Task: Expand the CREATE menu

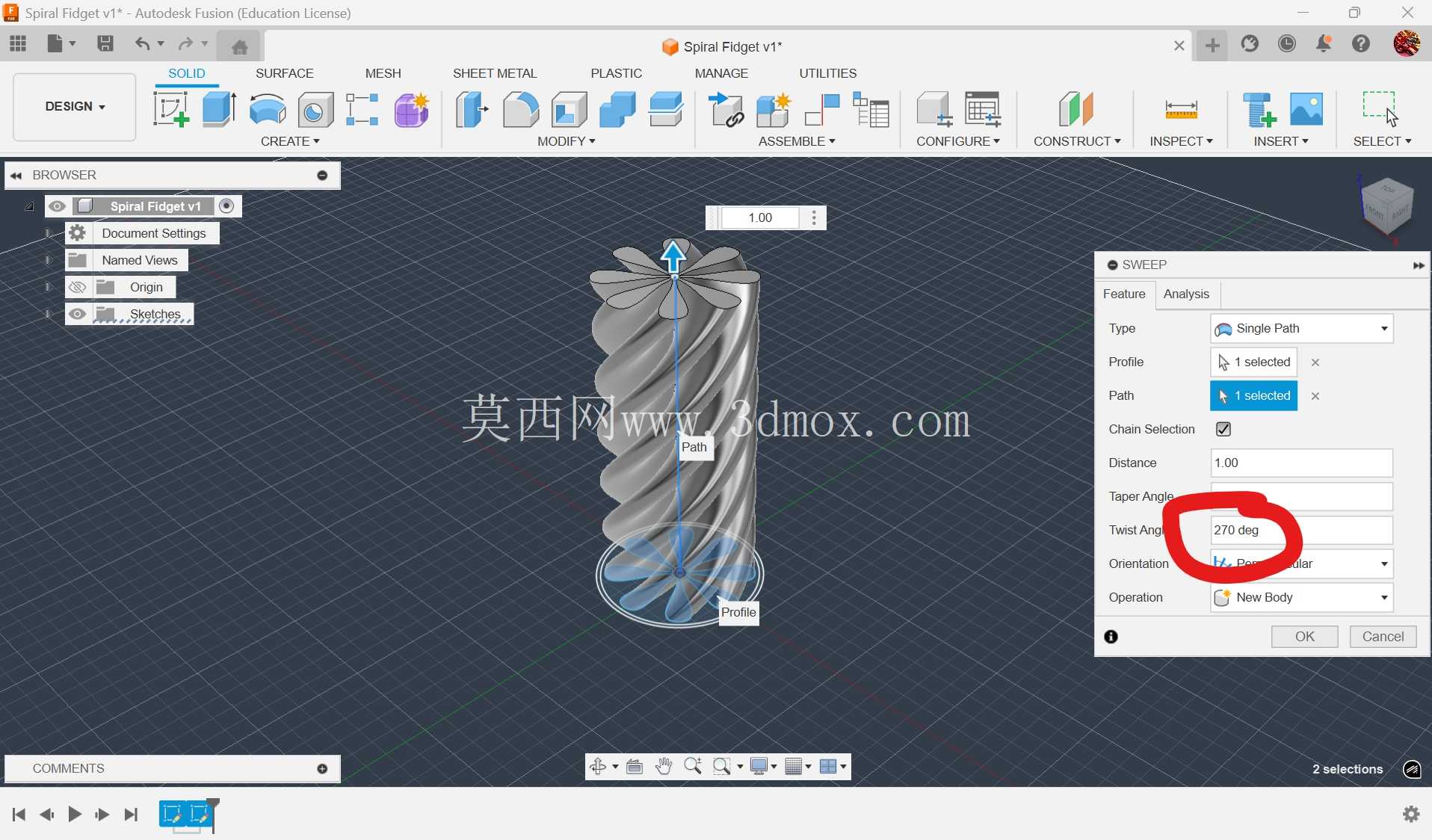Action: pyautogui.click(x=290, y=141)
